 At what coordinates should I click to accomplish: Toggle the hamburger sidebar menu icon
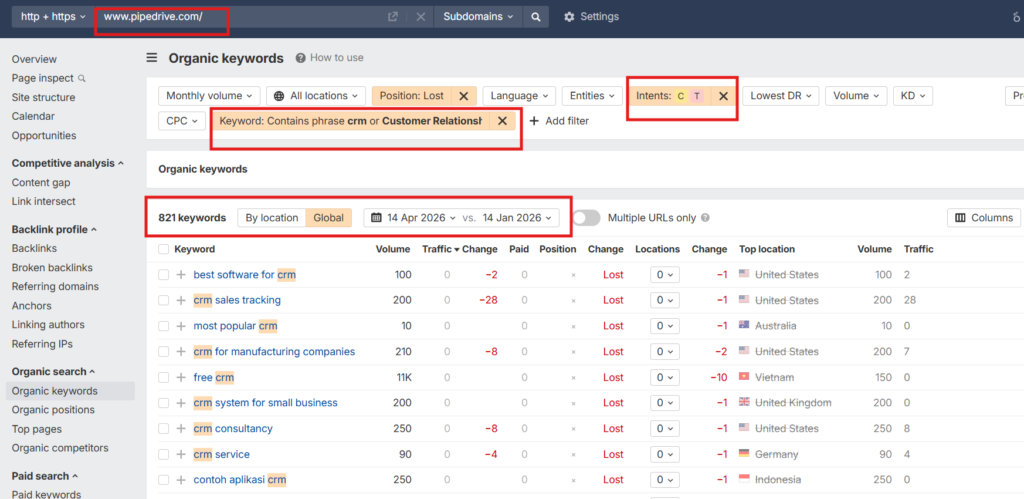coord(152,58)
